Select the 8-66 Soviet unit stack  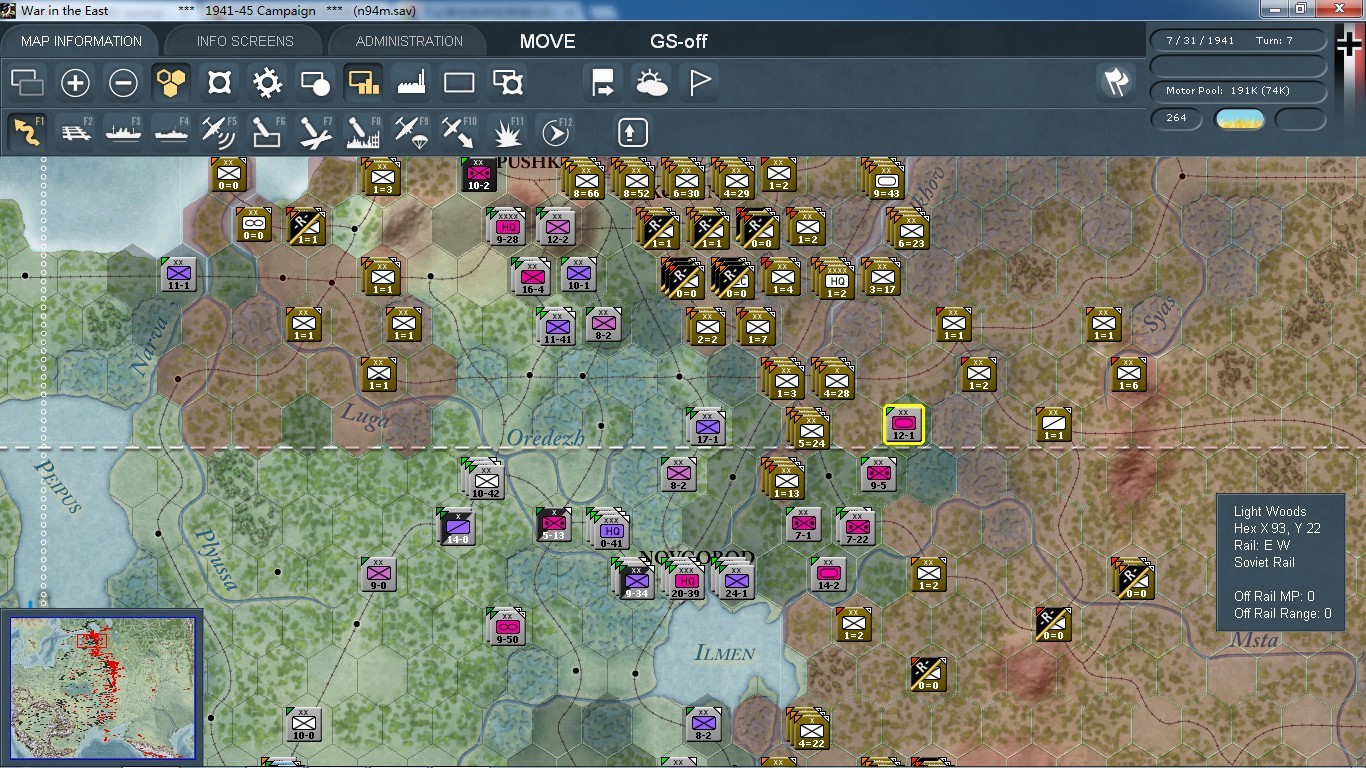(585, 180)
